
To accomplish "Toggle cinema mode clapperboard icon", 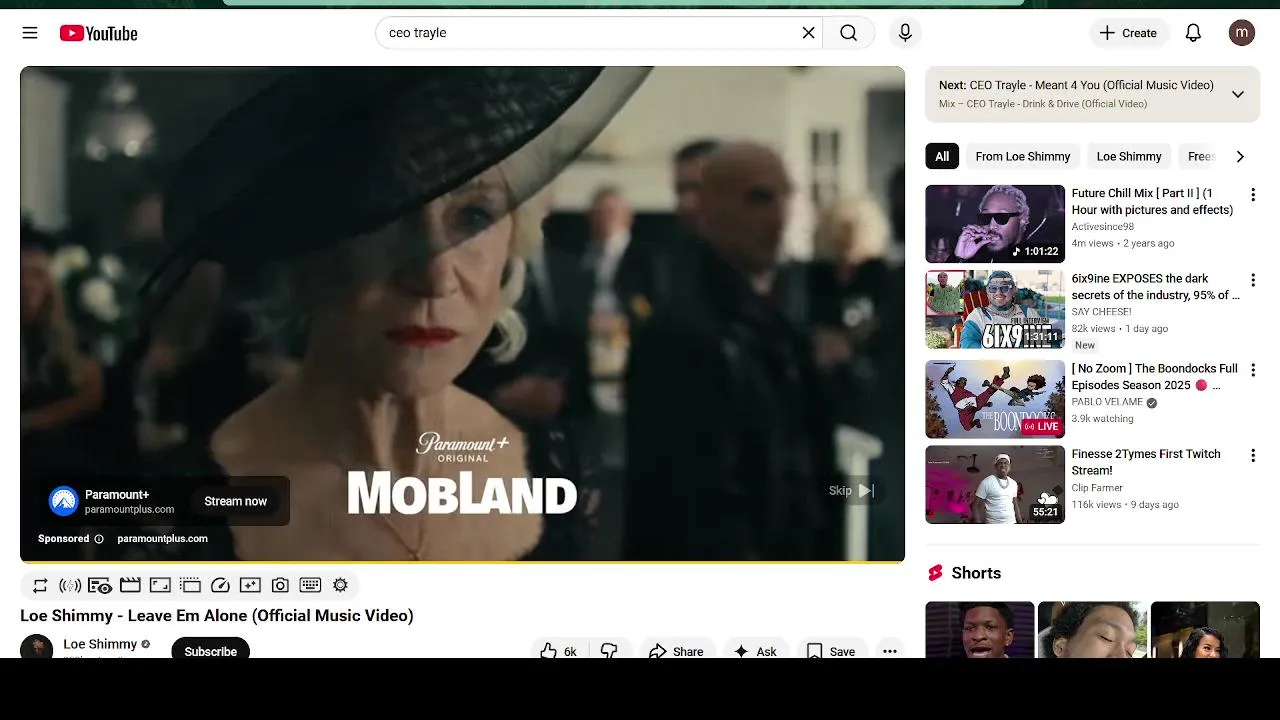I will (x=130, y=585).
